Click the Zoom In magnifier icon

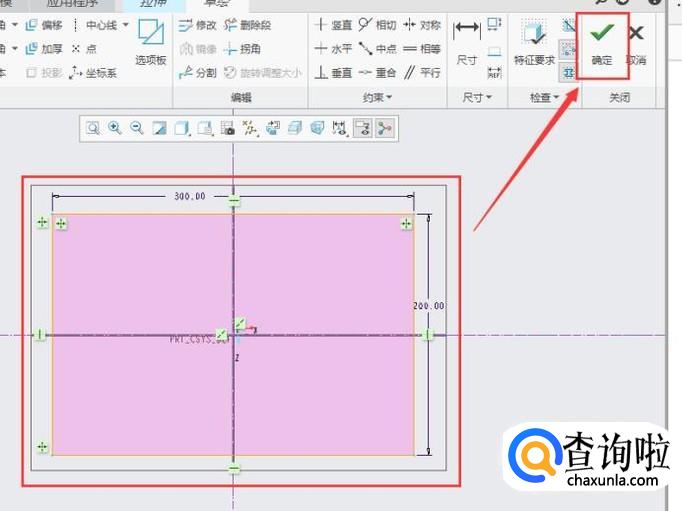(x=114, y=128)
